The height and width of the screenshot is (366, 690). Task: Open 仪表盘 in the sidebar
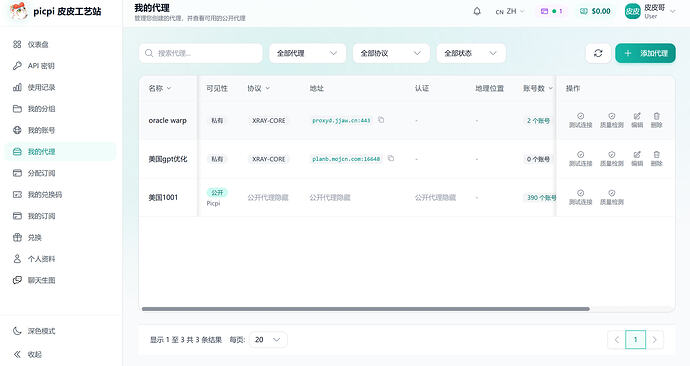61,44
